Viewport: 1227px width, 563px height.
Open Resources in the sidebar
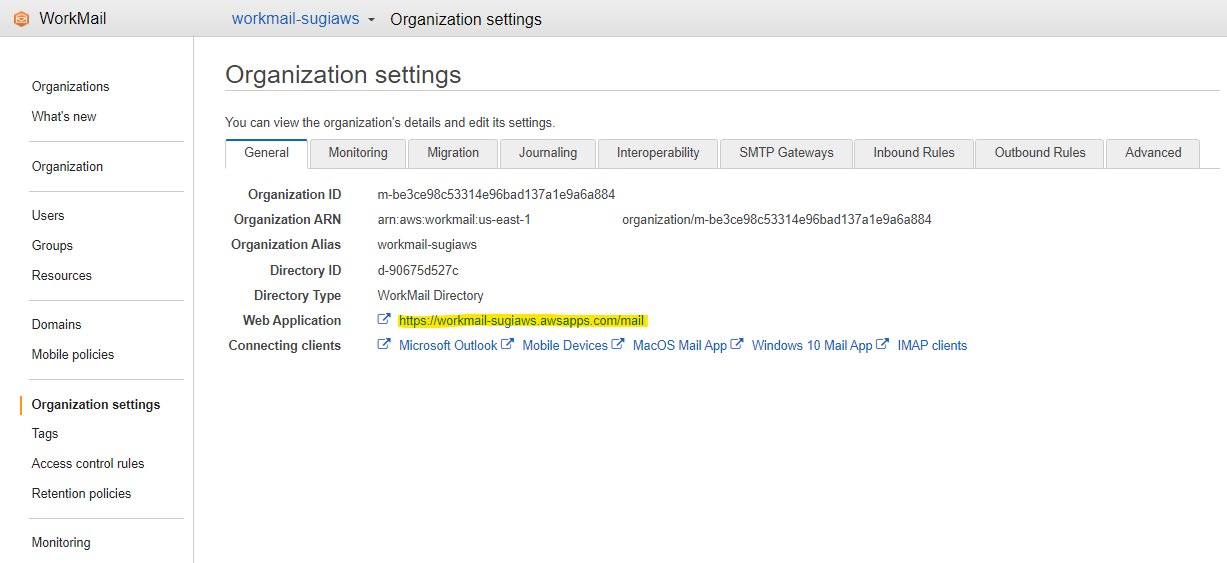click(x=62, y=276)
